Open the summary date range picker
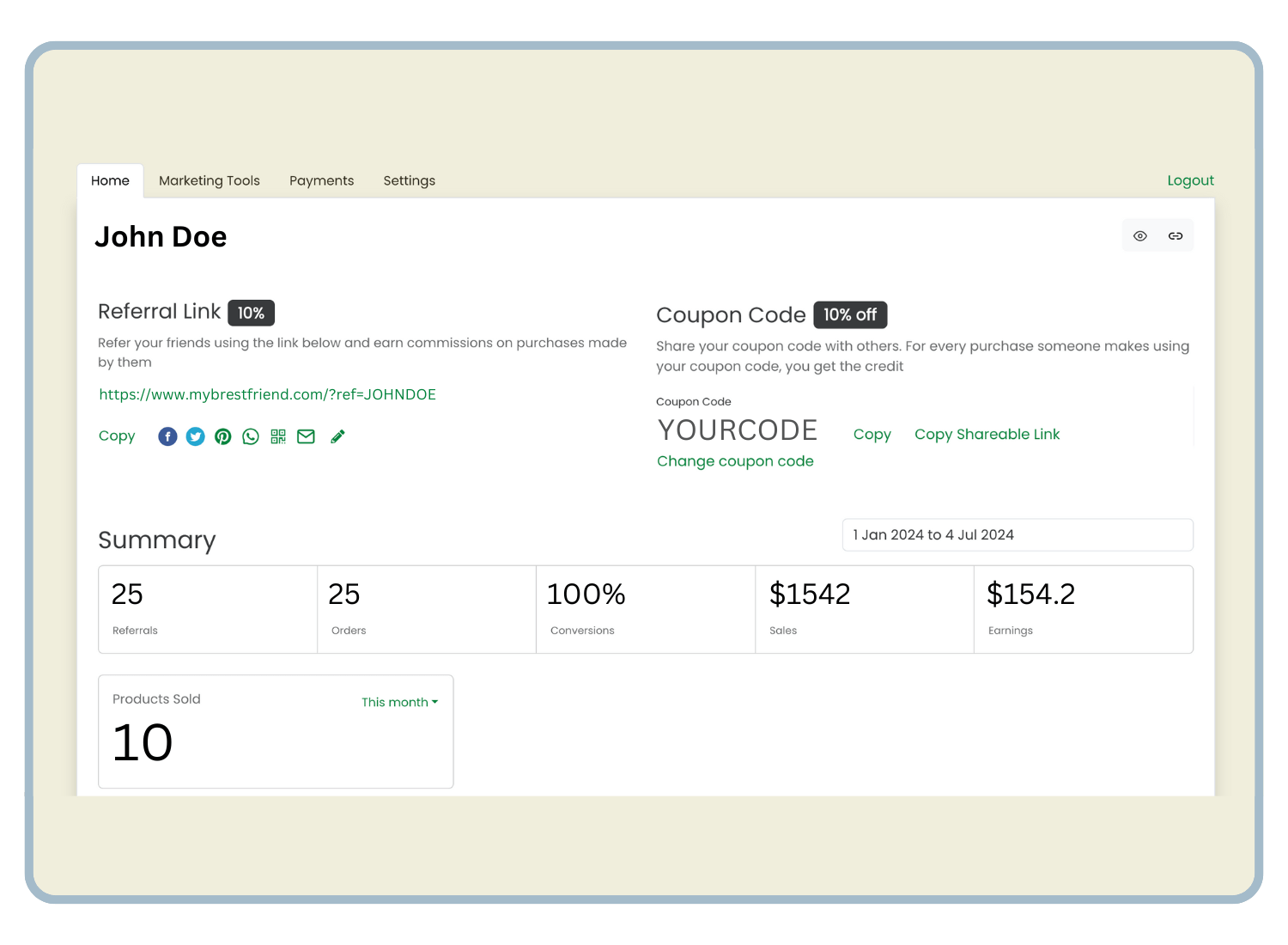The image size is (1288, 945). click(1018, 534)
